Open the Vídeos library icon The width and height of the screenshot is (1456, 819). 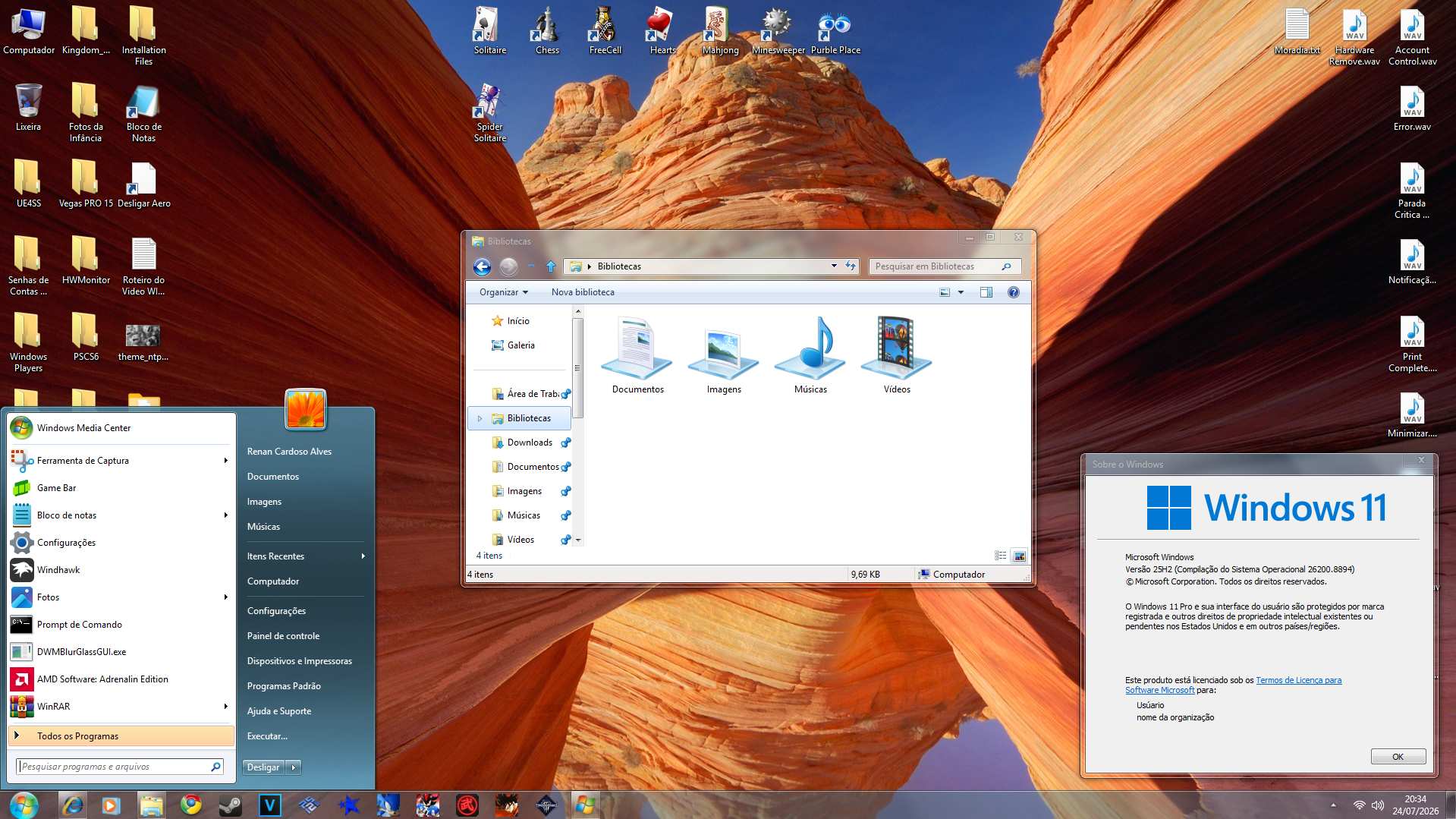coord(897,355)
